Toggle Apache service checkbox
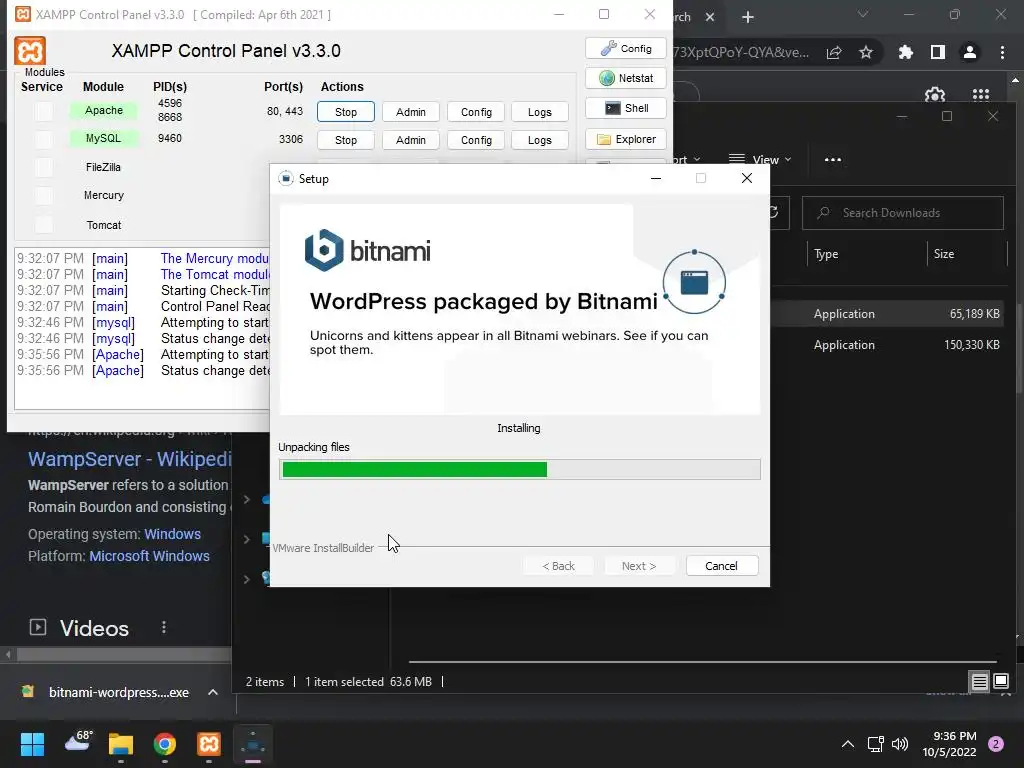Viewport: 1024px width, 768px height. [44, 111]
